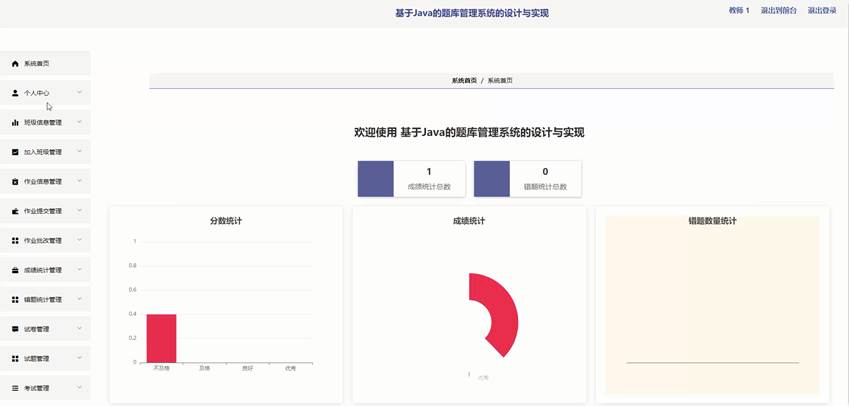Screen dimensions: 849x406
Task: Click the 退出到前台 link
Action: coord(779,10)
